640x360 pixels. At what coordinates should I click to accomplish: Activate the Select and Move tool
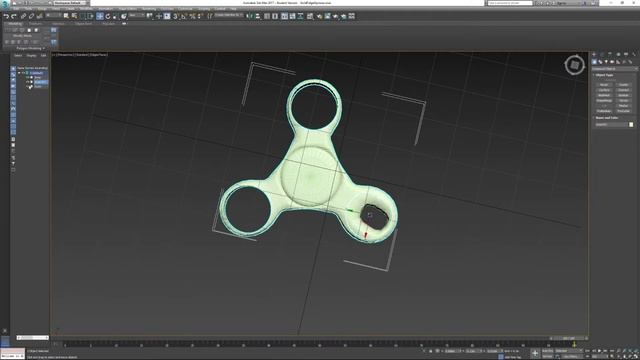pyautogui.click(x=100, y=16)
